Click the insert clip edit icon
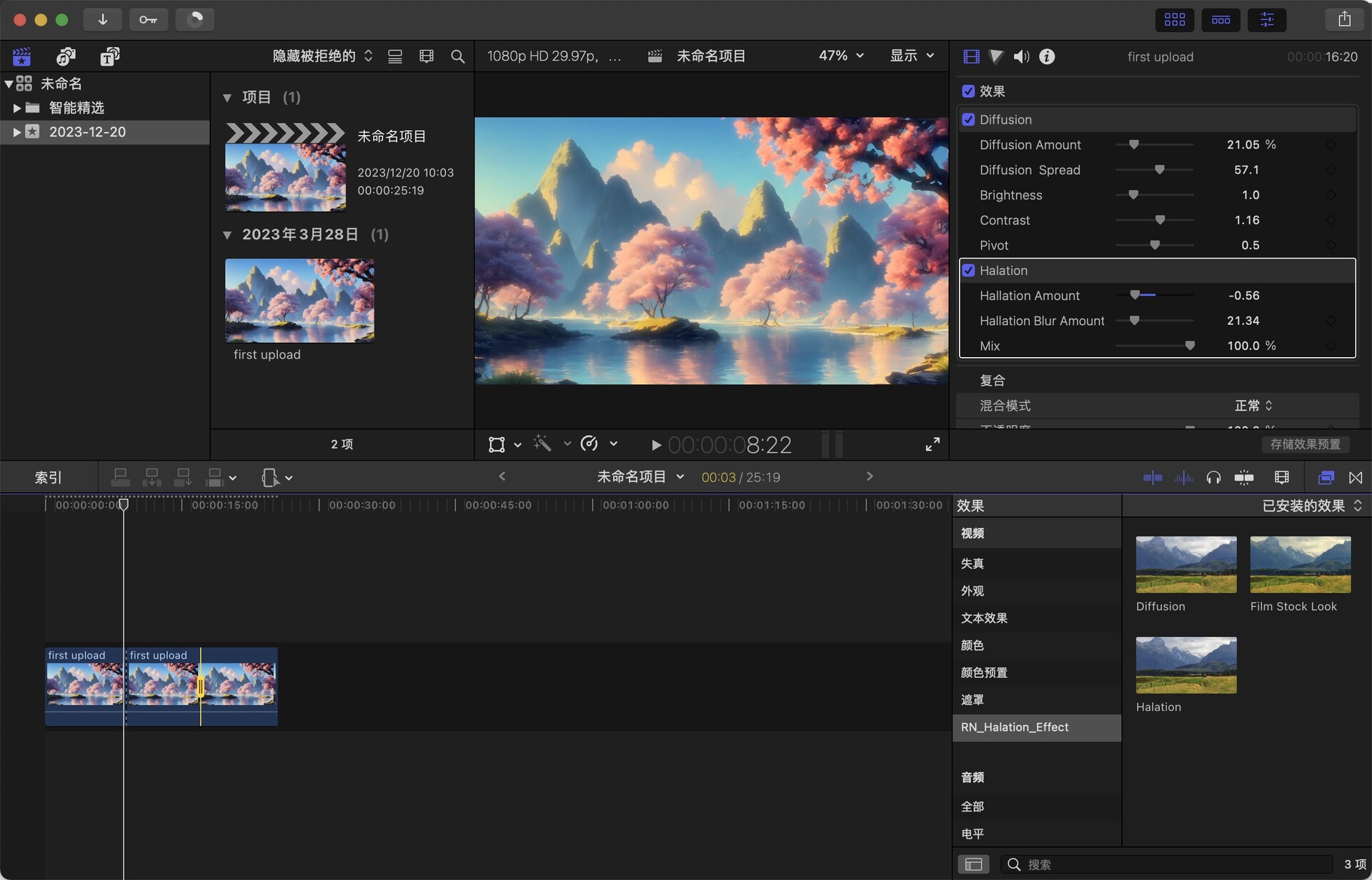 pos(151,477)
